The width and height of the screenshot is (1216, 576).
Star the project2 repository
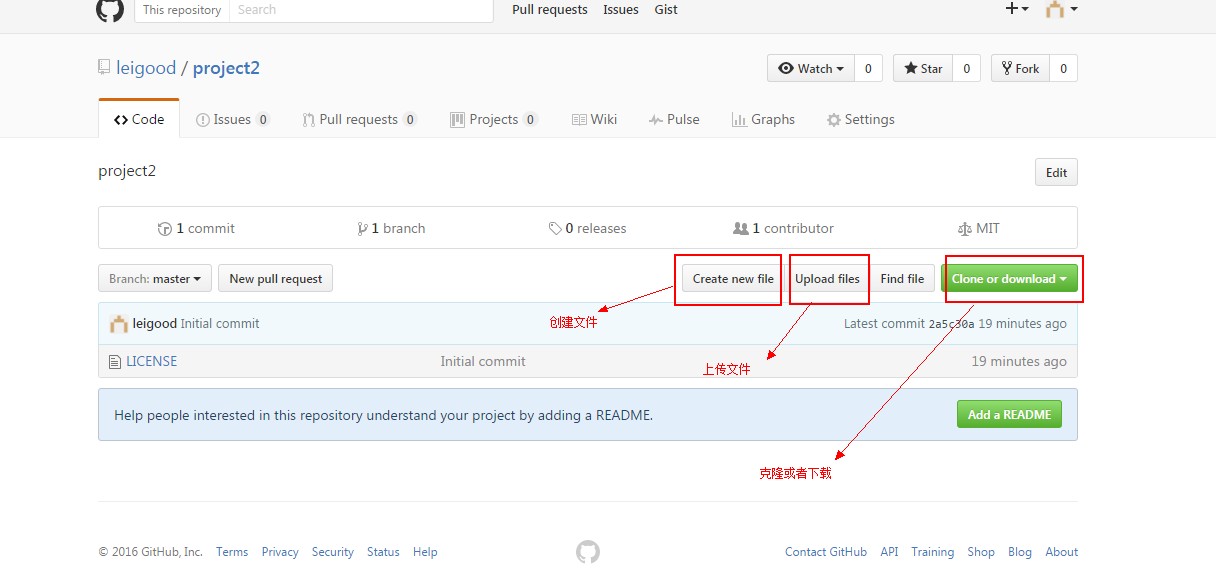[x=922, y=68]
